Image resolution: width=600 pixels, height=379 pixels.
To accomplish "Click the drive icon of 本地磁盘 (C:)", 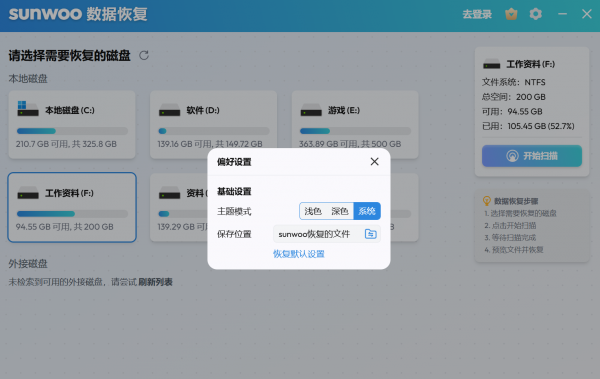I will [28, 109].
